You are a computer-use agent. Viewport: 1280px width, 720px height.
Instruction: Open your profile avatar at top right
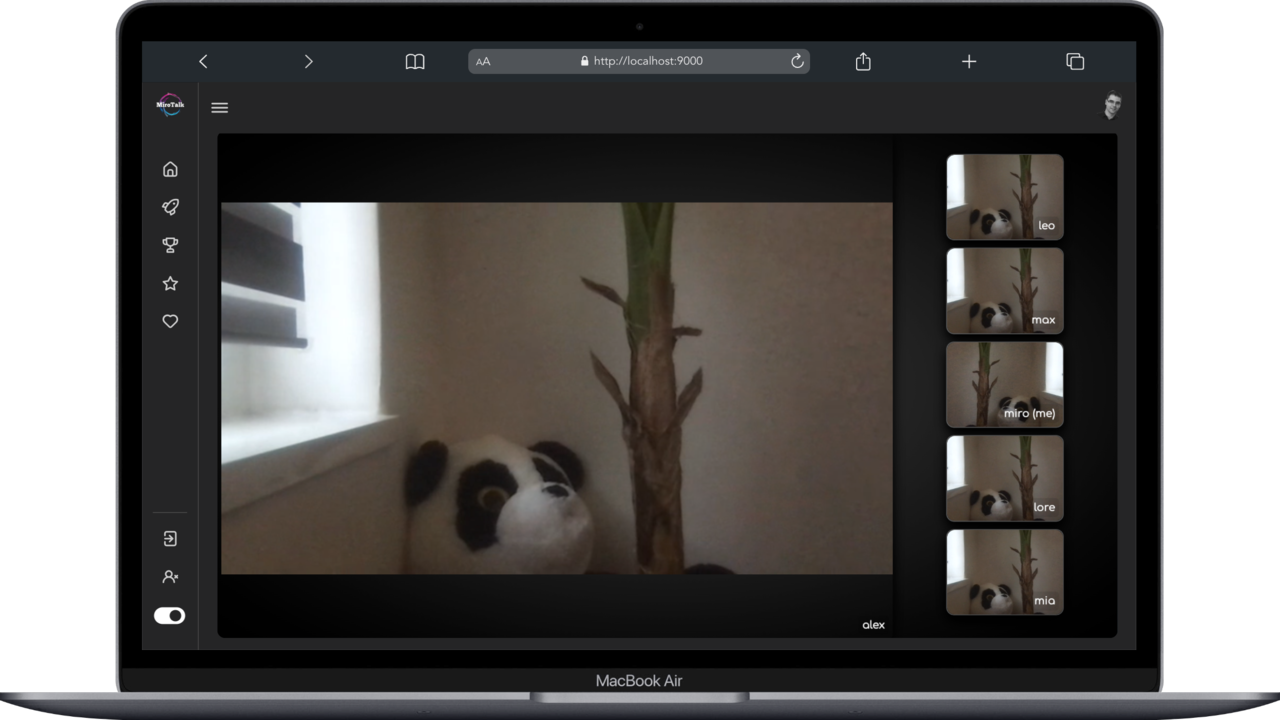coord(1112,106)
